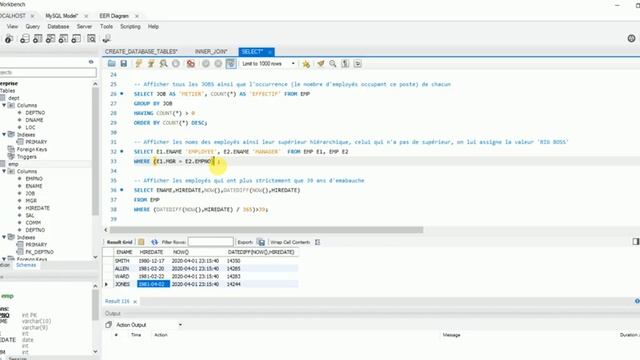Toggle Wrap Cell Contents icon
Viewport: 640px width, 360px height.
pos(318,242)
